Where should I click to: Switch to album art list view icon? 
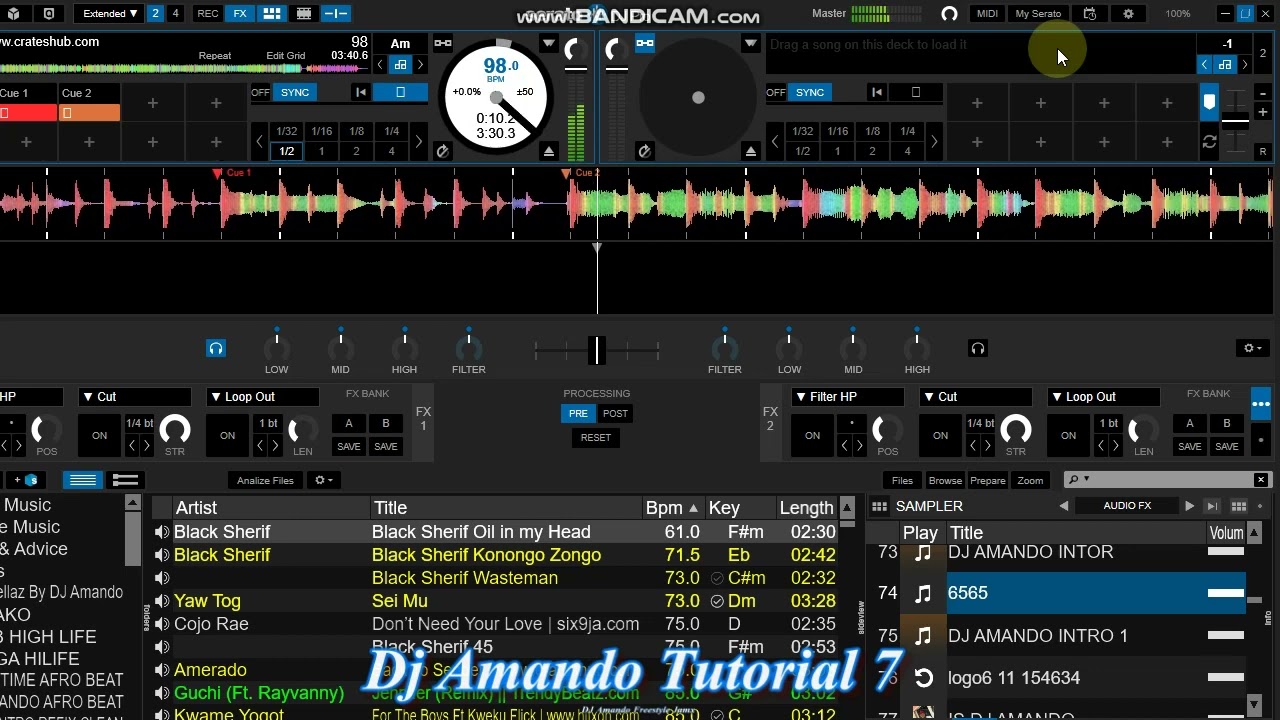pos(125,480)
